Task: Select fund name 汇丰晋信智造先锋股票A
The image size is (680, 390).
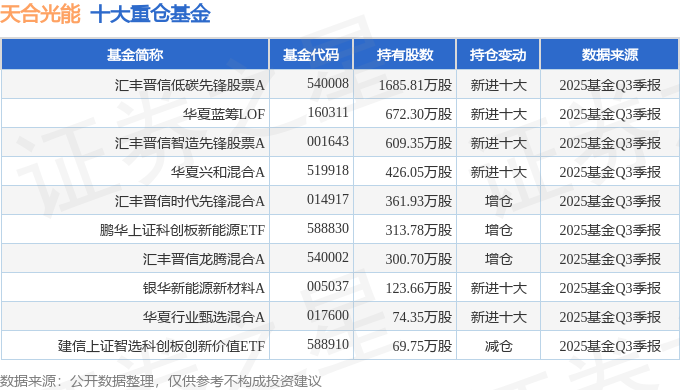Action: click(x=190, y=143)
